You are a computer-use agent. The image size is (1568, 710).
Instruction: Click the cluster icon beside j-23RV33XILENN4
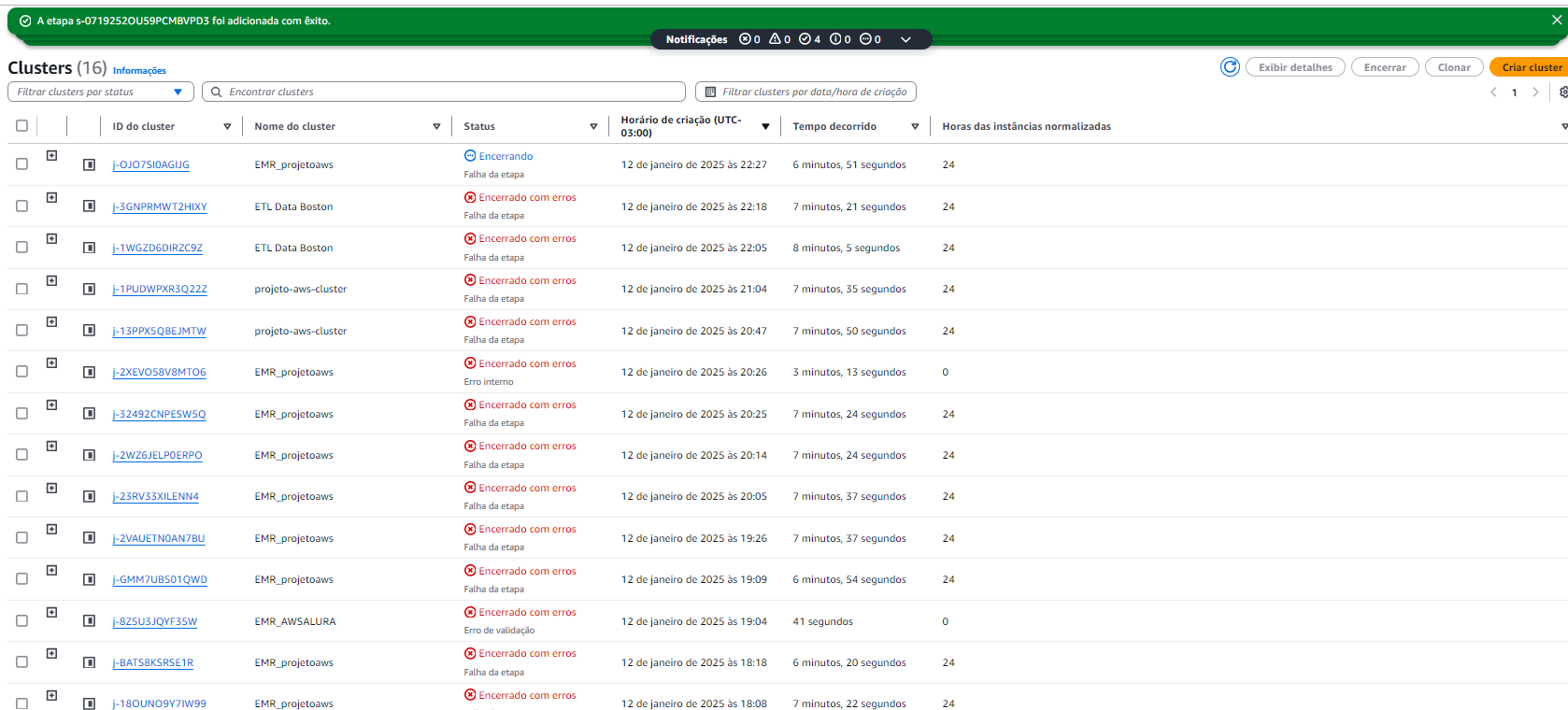pyautogui.click(x=89, y=496)
